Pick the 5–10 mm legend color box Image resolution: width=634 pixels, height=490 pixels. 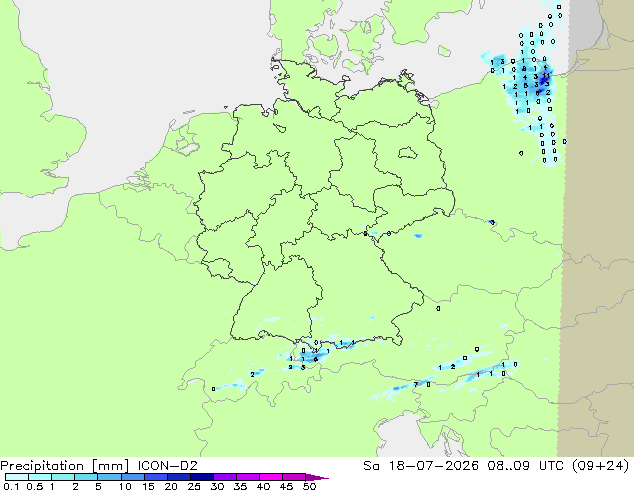click(x=109, y=477)
